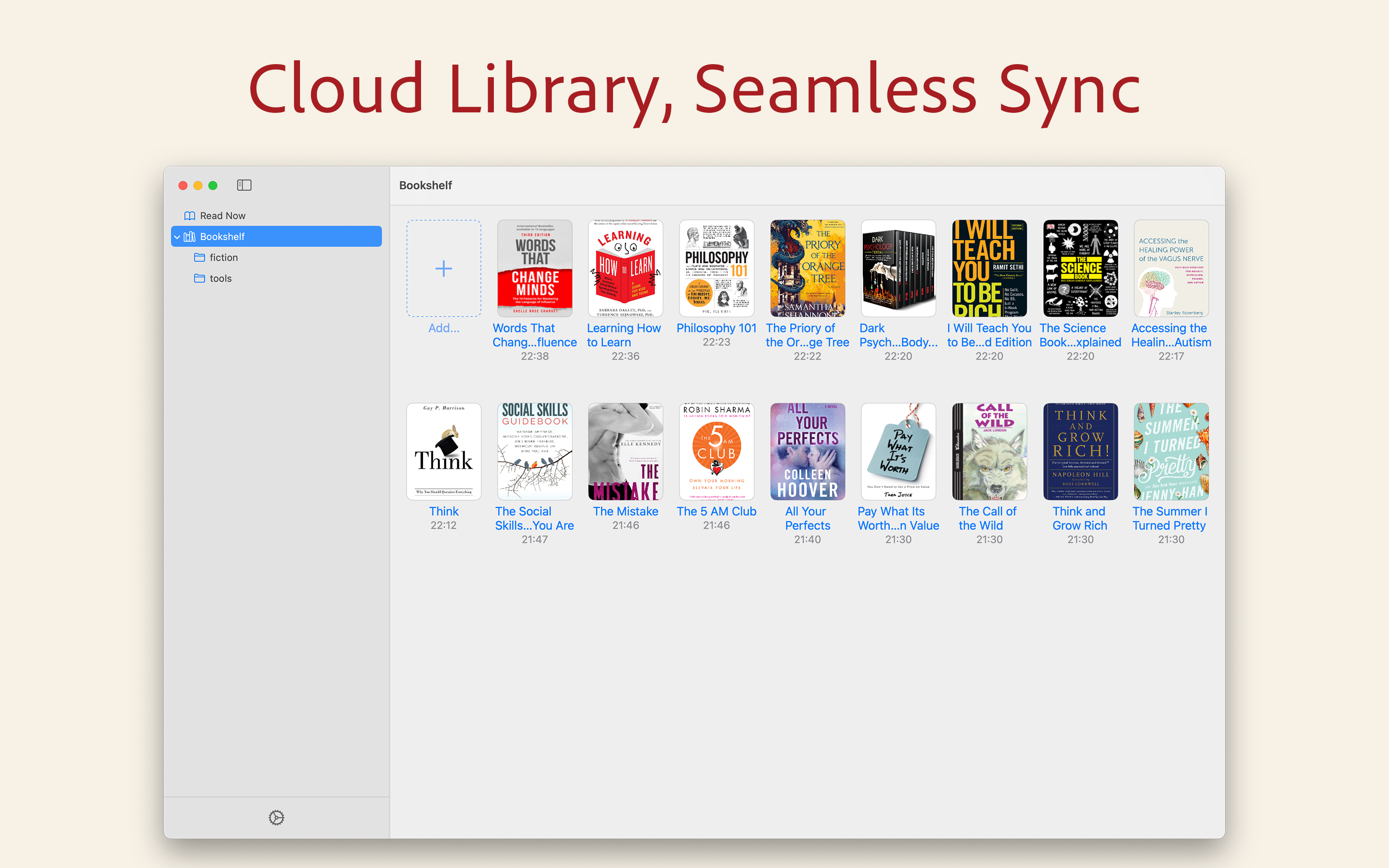Click the 22:38 timestamp
Viewport: 1389px width, 868px height.
(x=534, y=356)
